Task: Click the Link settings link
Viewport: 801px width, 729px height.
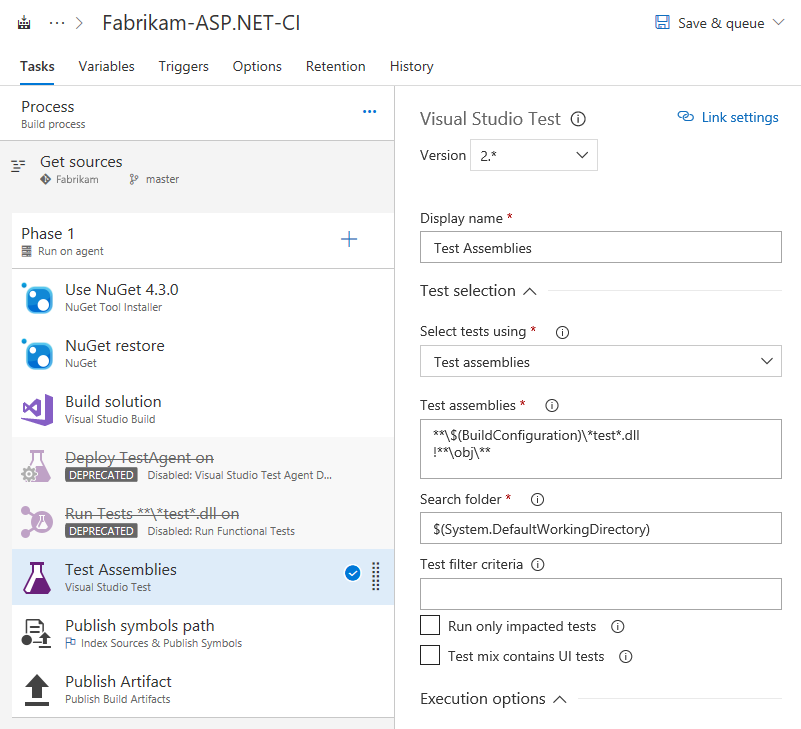Action: tap(727, 117)
